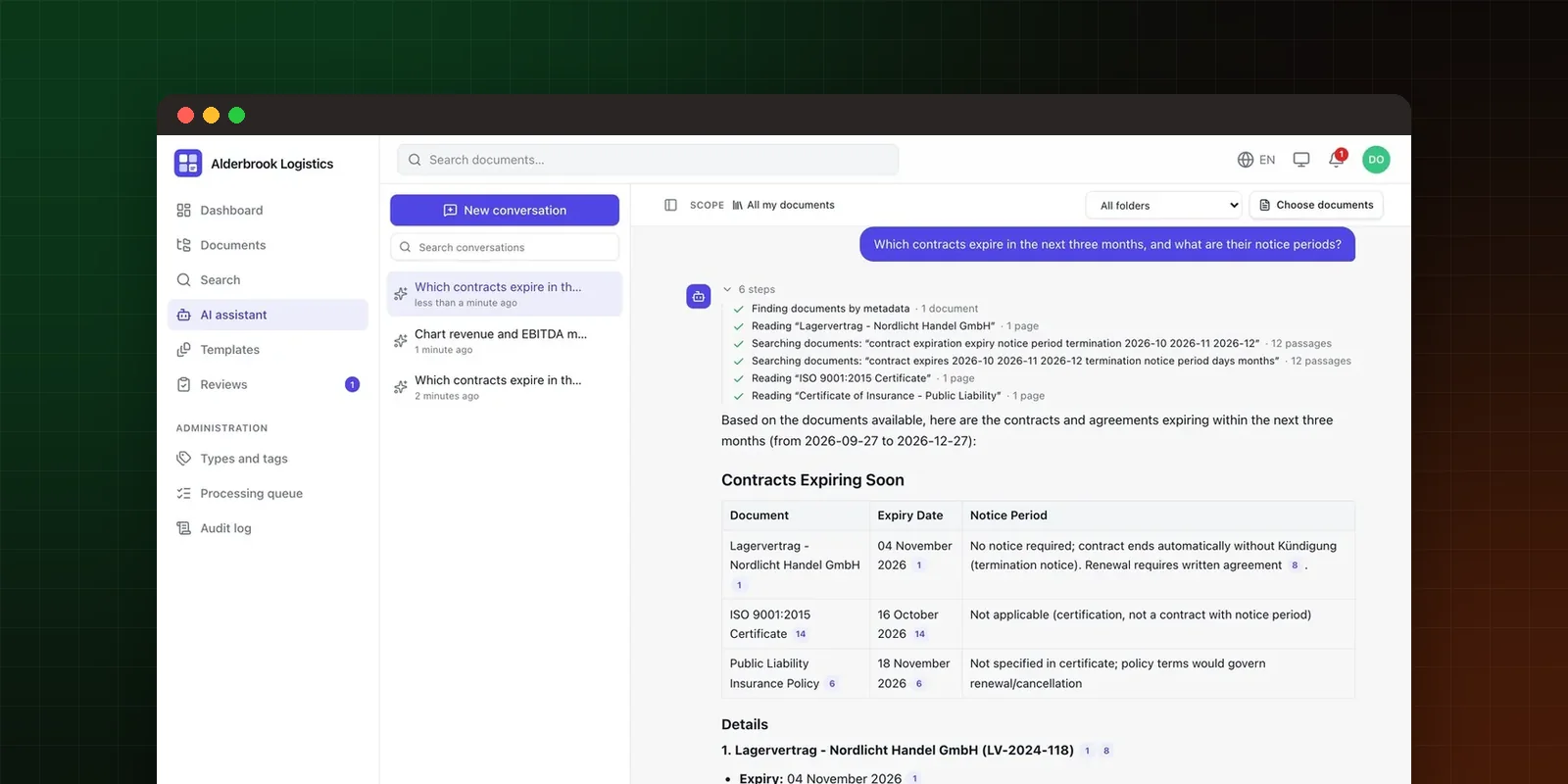Screen dimensions: 1568x784
Task: Open Reviews from the sidebar
Action: point(268,384)
